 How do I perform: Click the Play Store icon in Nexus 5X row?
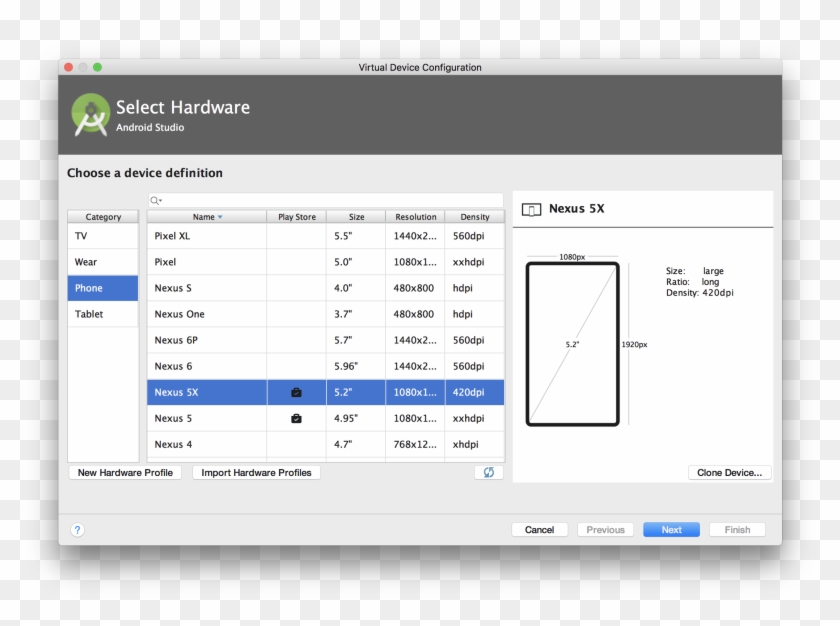pyautogui.click(x=296, y=393)
